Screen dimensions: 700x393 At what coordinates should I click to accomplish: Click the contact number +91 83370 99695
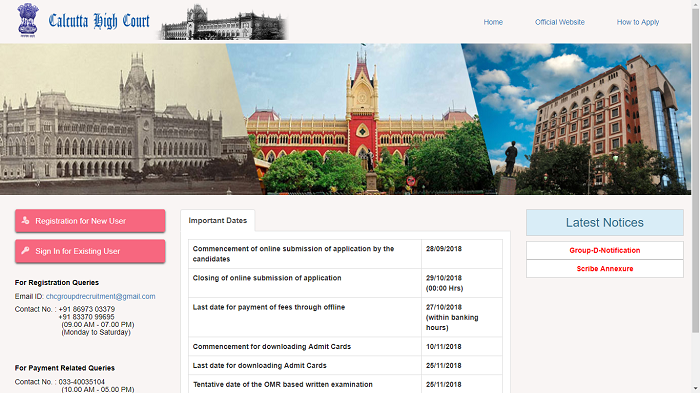coord(87,317)
